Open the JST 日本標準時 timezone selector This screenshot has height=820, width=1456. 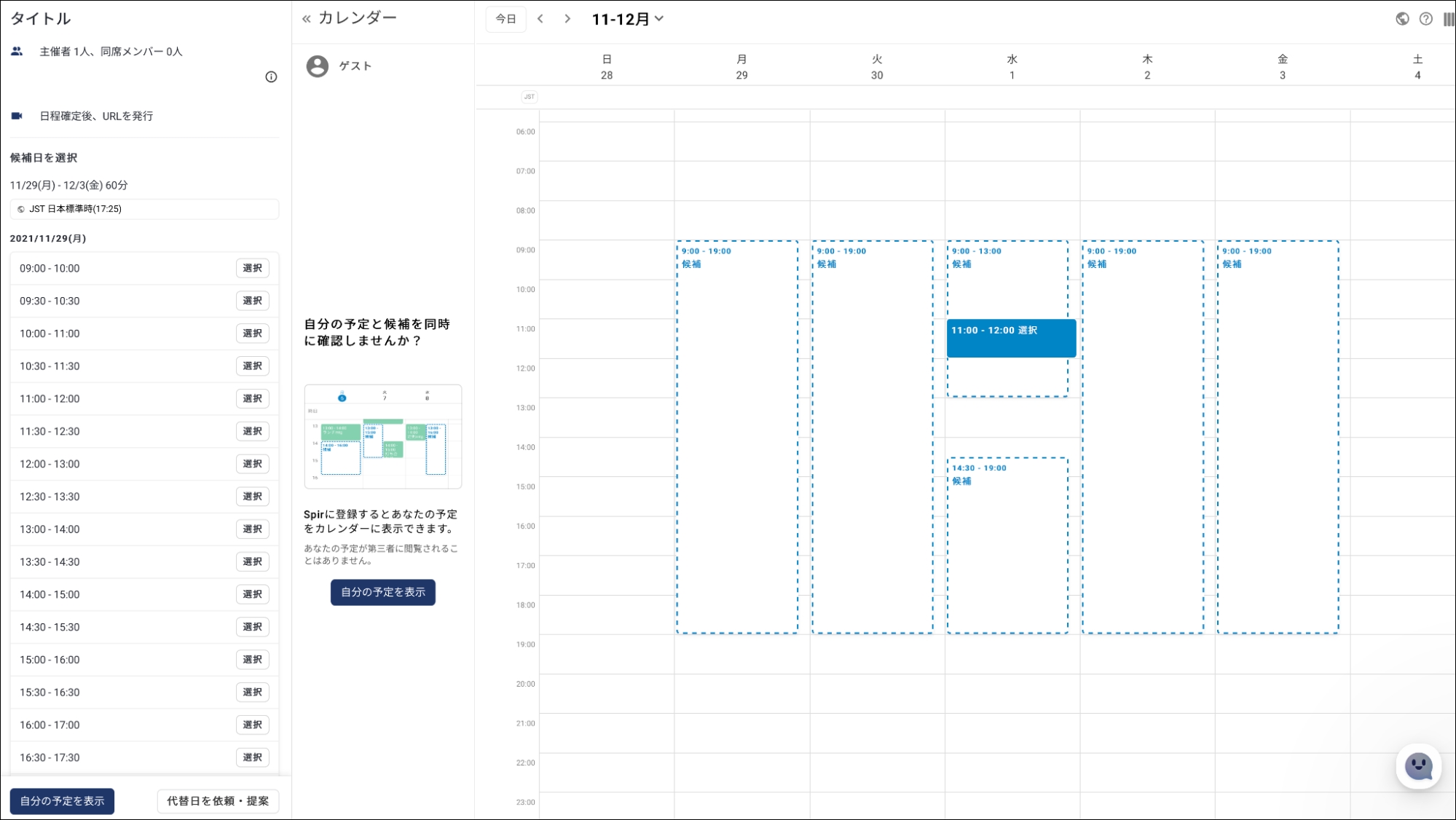[x=143, y=209]
